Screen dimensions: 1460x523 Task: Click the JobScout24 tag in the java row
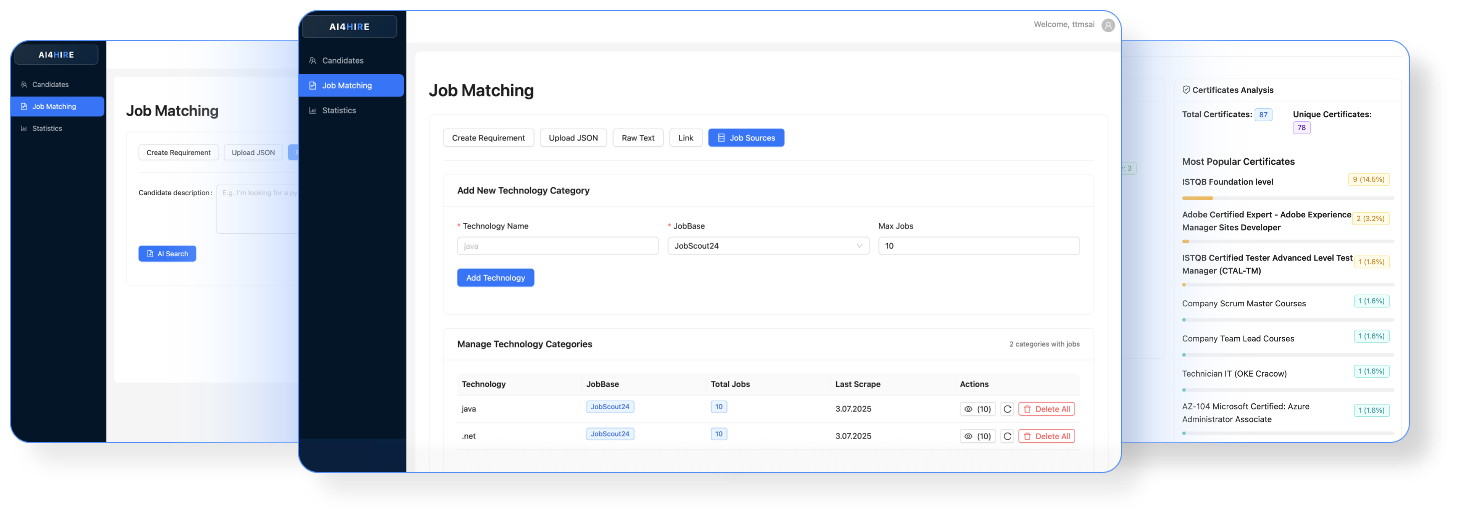coord(610,407)
